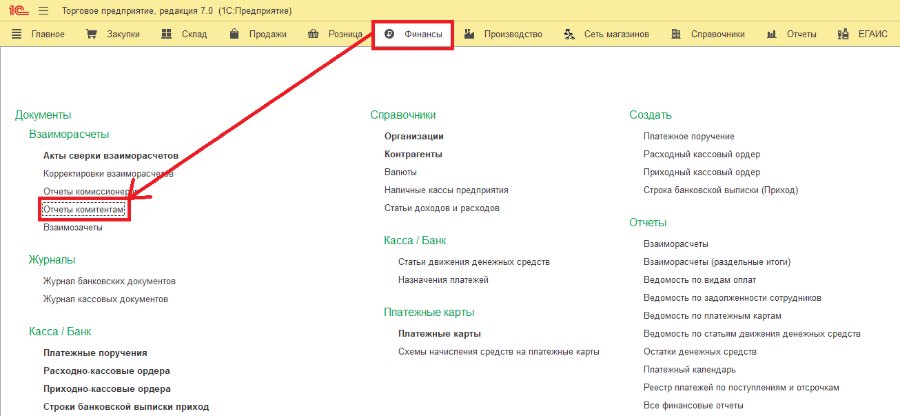900x416 pixels.
Task: Open the bold Платежные карты link
Action: [439, 333]
